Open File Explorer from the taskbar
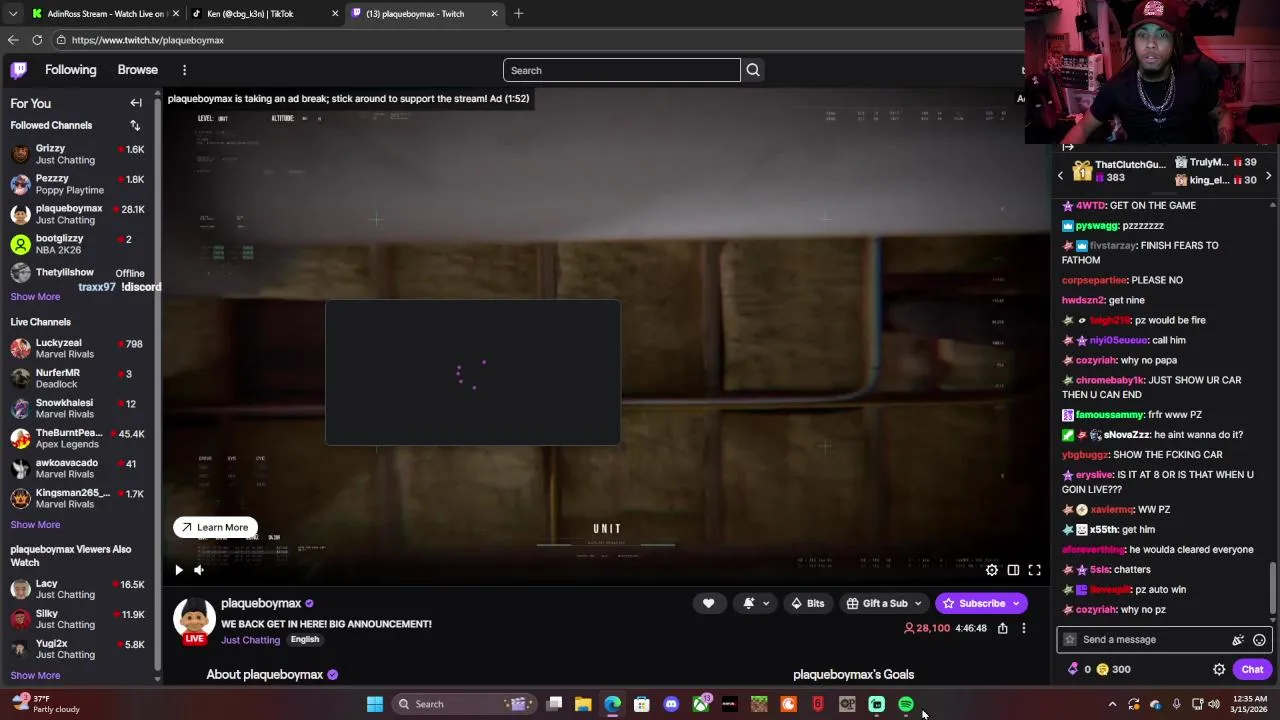 [x=583, y=704]
